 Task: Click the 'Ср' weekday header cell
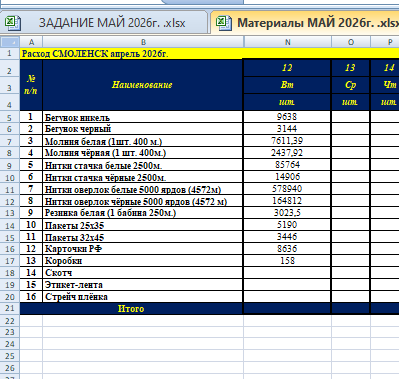[350, 85]
